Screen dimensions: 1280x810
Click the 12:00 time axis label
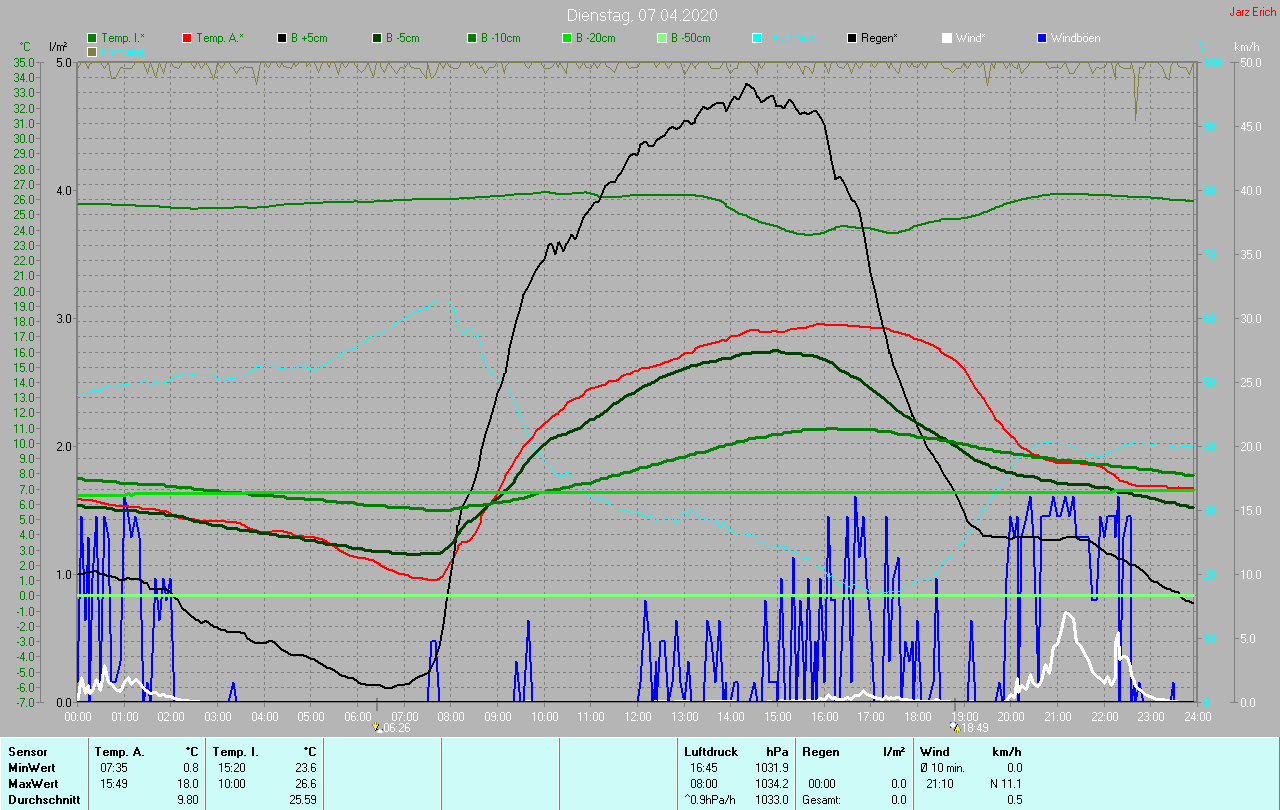pos(637,716)
